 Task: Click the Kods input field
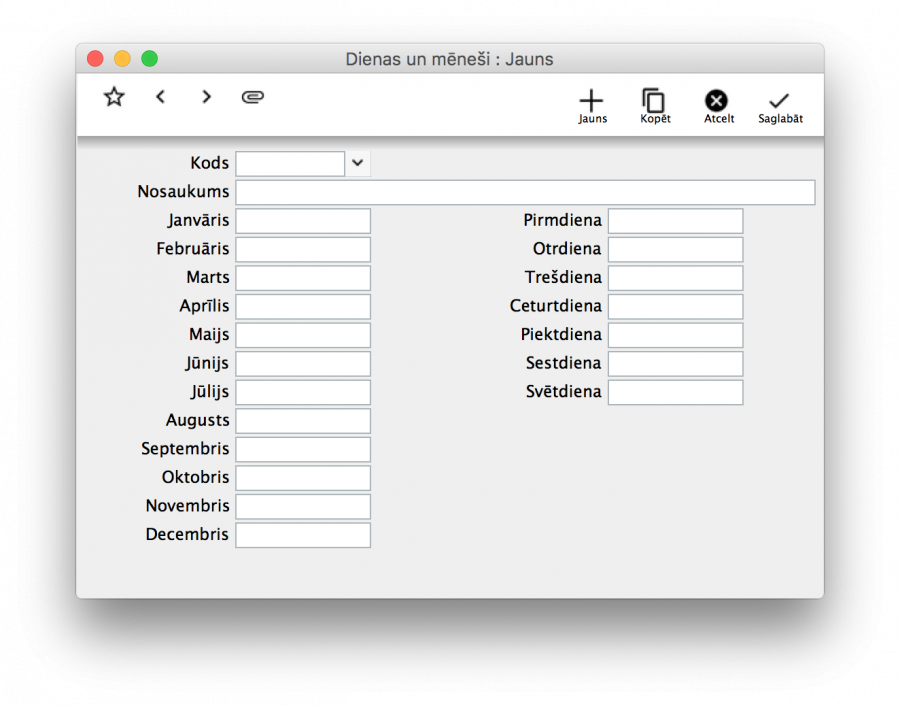click(290, 163)
